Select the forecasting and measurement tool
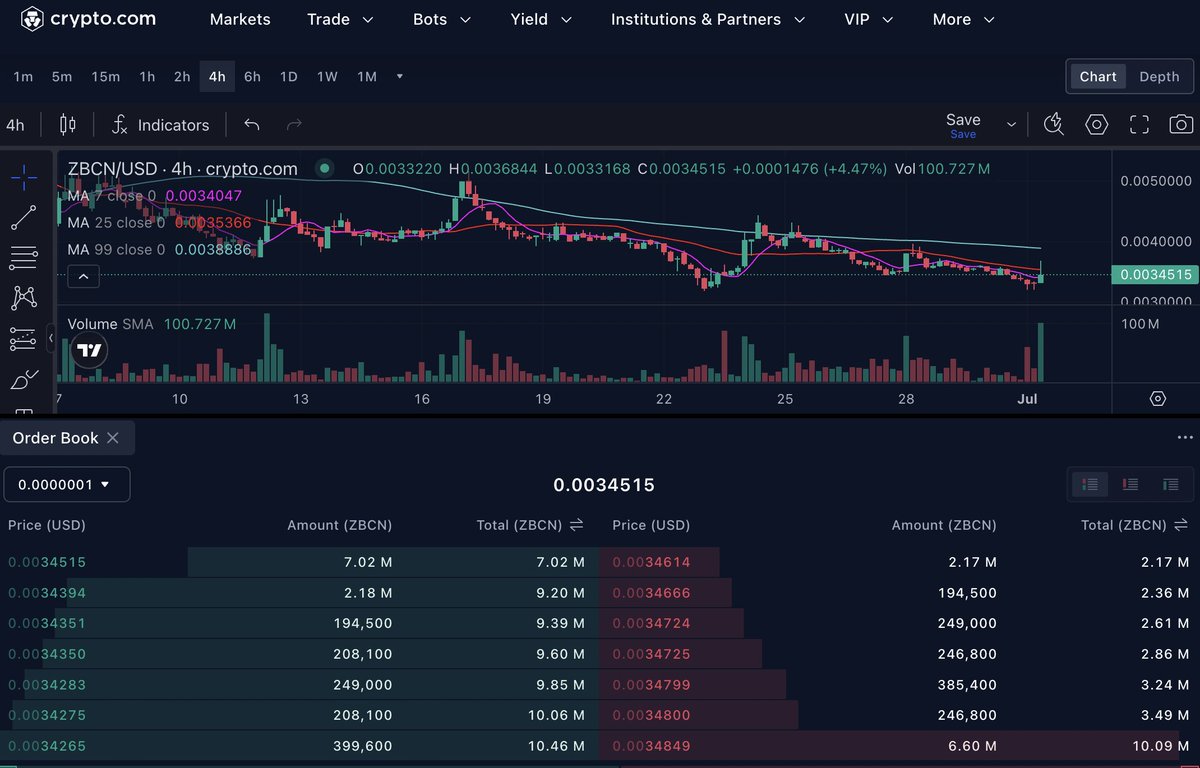Screen dimensions: 1200x768 click(x=24, y=339)
